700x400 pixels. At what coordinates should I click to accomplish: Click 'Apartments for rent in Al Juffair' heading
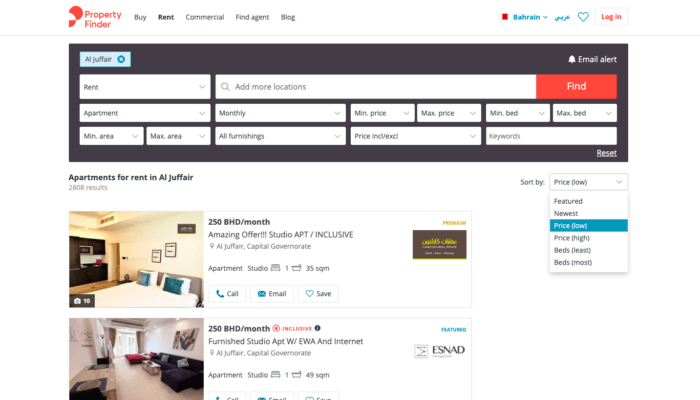click(131, 177)
